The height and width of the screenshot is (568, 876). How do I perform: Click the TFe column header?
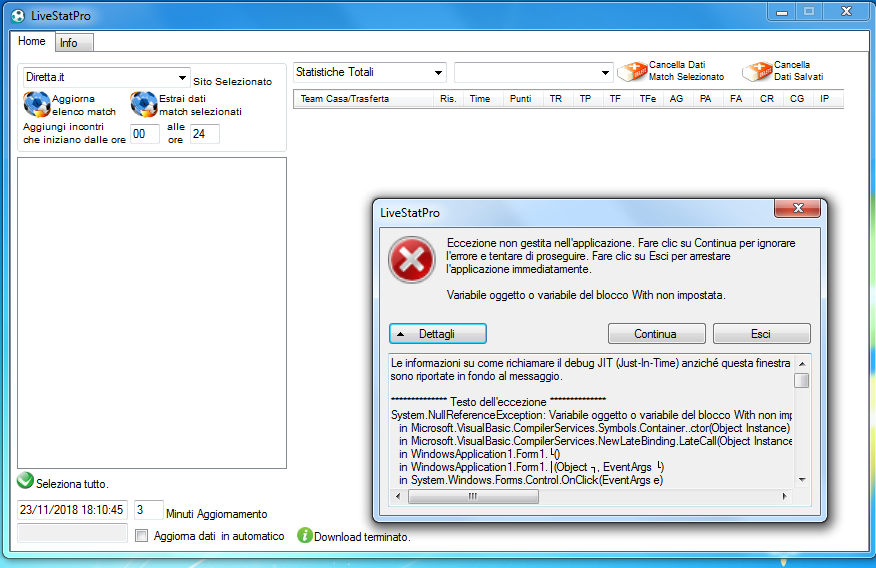click(648, 99)
